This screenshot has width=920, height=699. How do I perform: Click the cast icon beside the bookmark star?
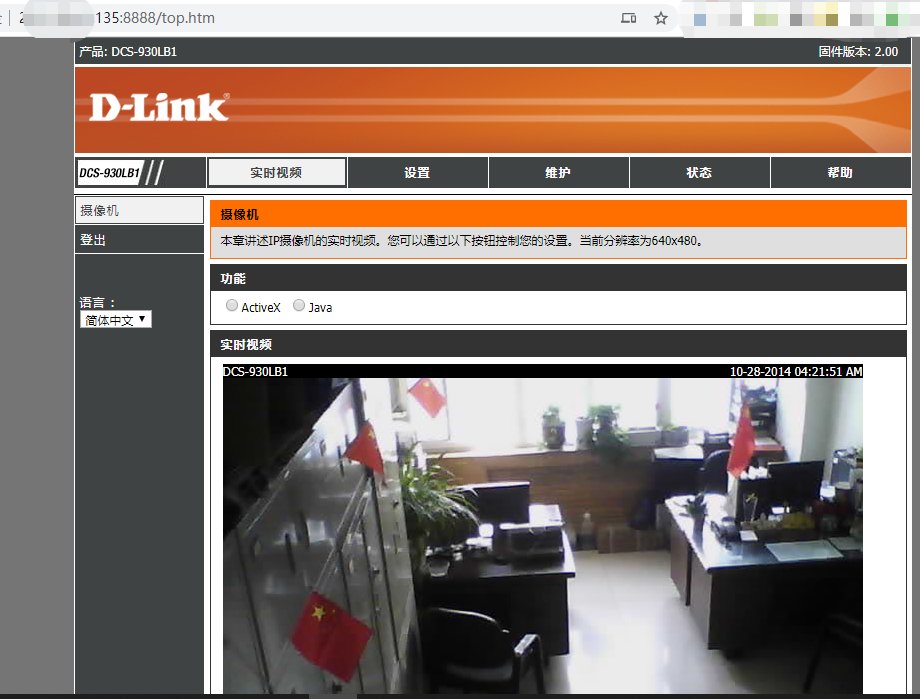[x=628, y=18]
